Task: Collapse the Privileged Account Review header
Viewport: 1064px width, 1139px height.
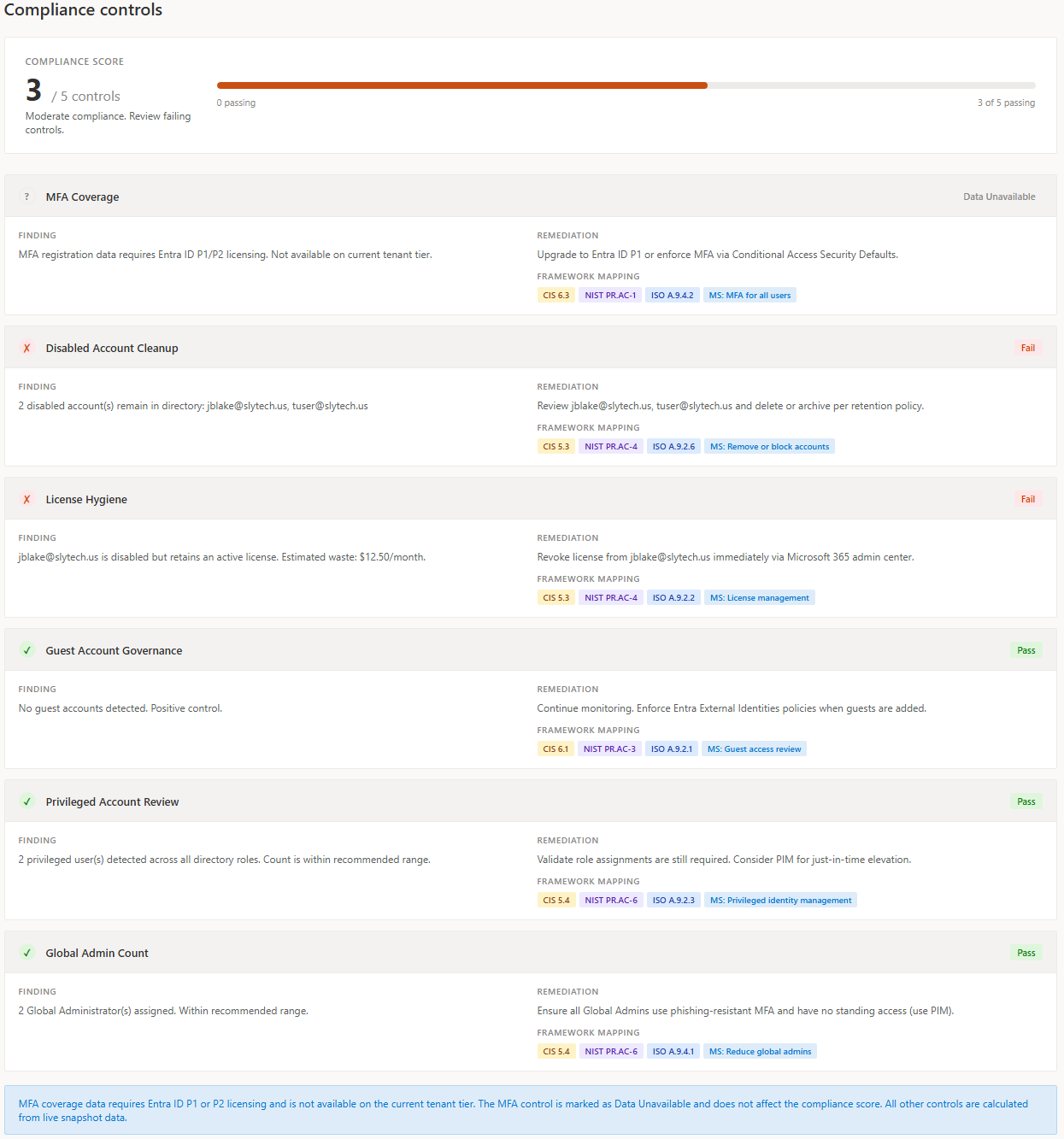Action: 531,801
